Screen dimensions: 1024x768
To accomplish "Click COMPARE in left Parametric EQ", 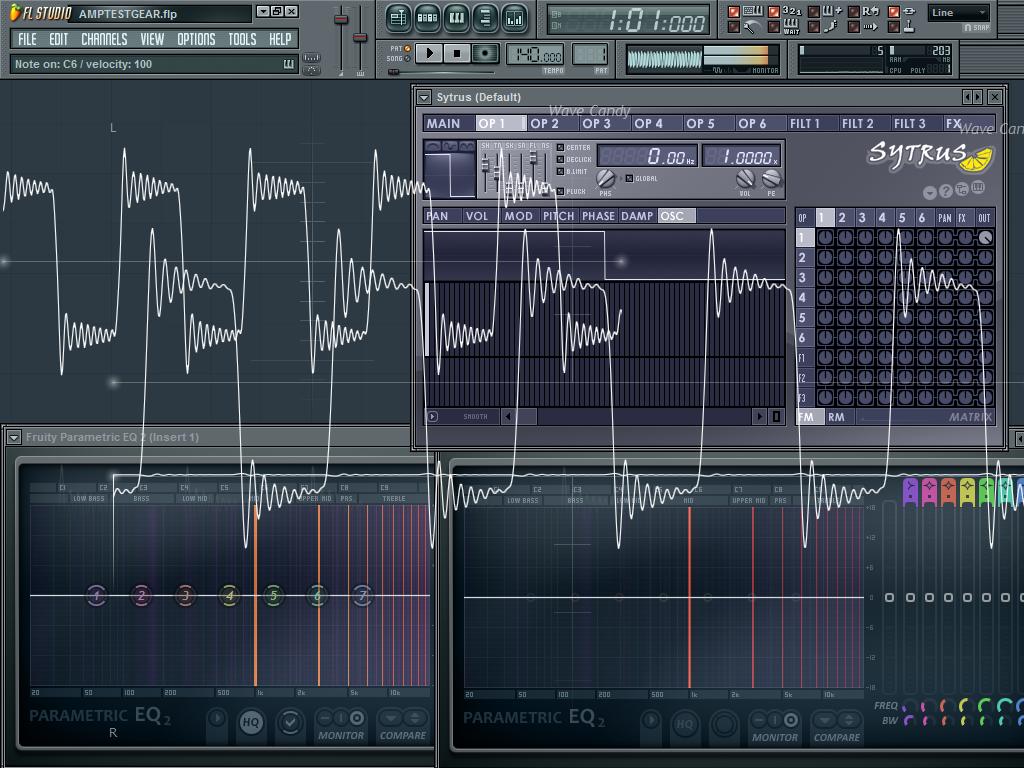I will pyautogui.click(x=402, y=726).
